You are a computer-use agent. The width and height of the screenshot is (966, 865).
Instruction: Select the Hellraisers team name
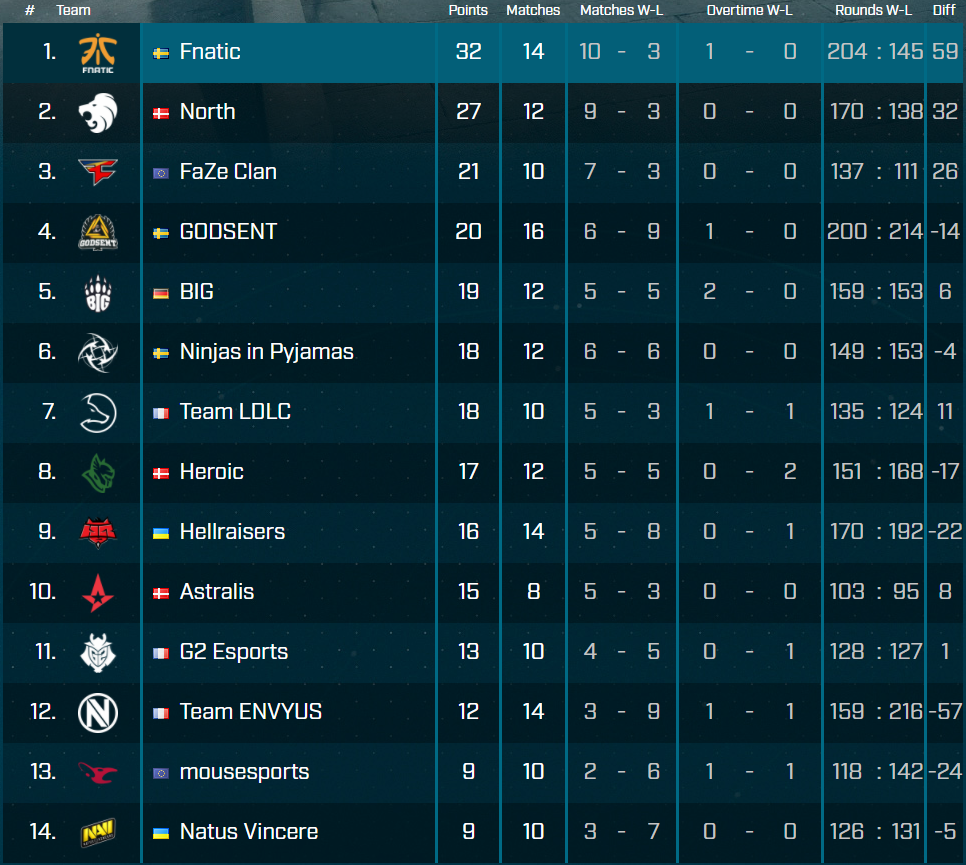coord(232,532)
